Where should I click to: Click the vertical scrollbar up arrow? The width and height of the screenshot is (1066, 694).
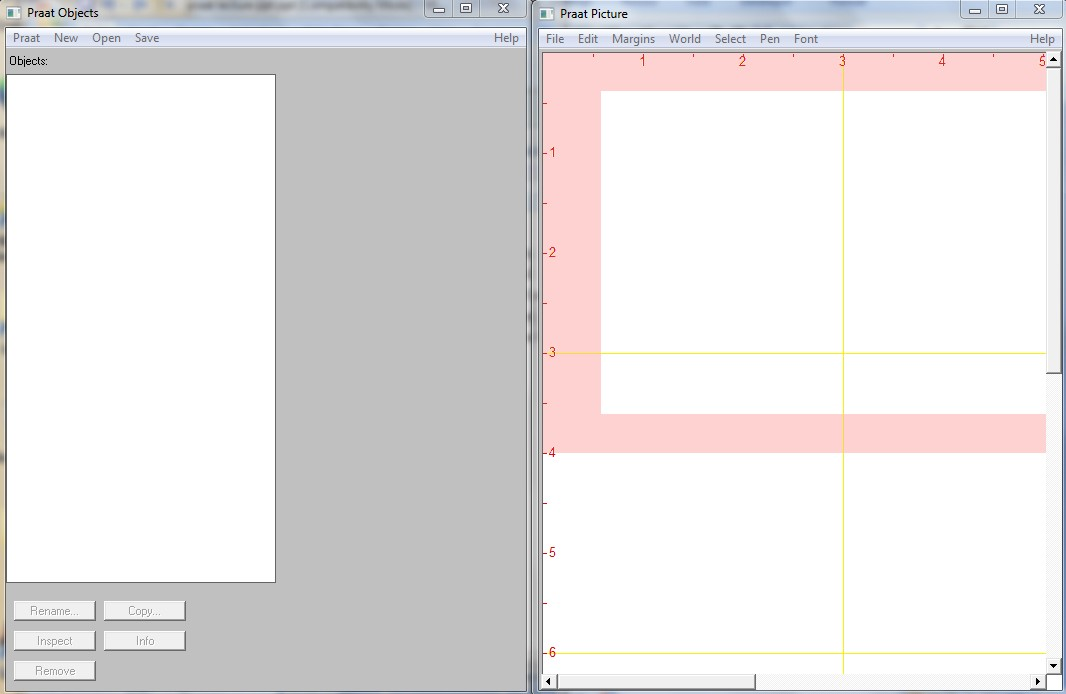click(x=1053, y=60)
